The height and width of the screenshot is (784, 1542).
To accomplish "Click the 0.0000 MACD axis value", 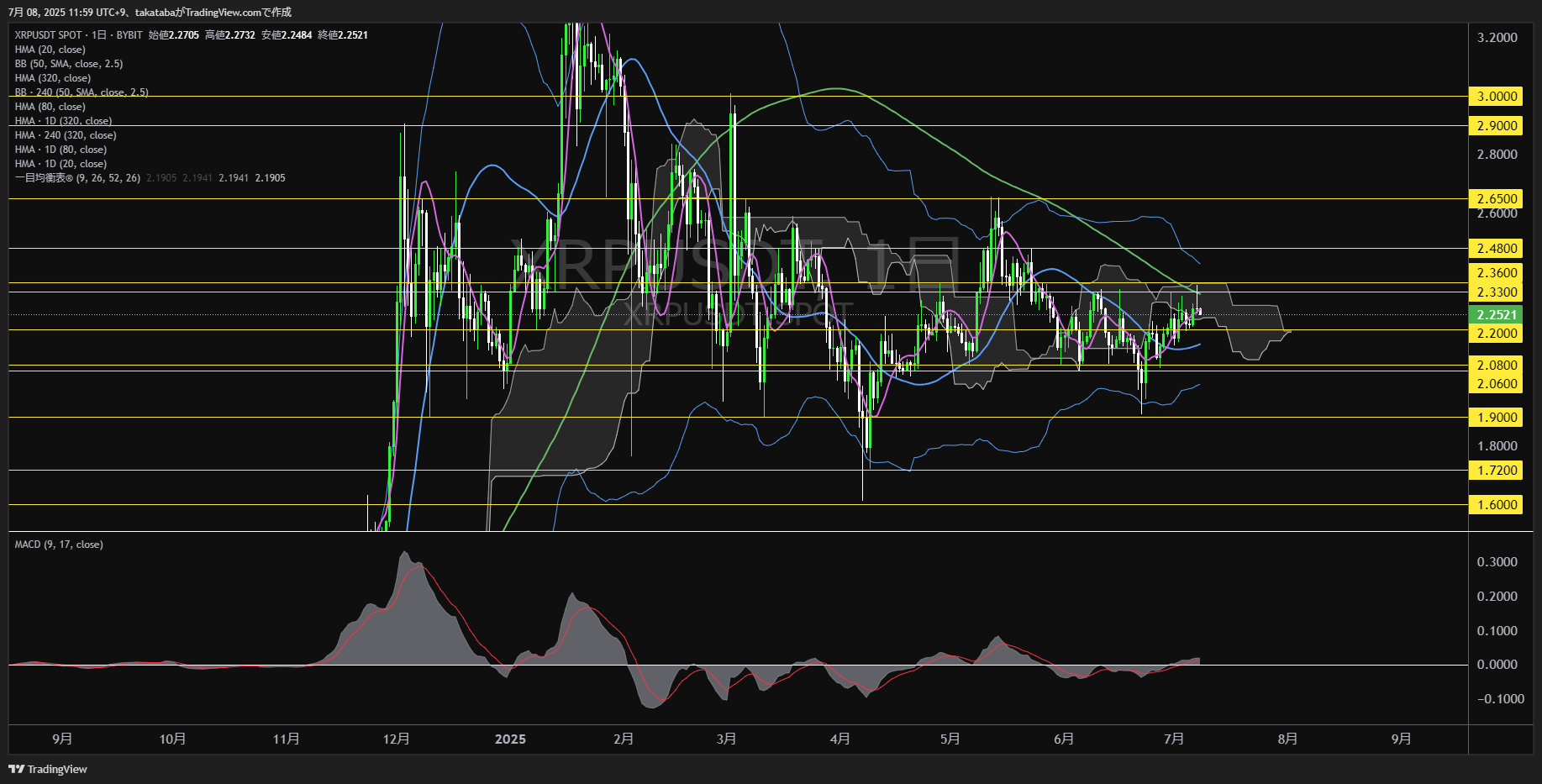I will click(x=1497, y=665).
